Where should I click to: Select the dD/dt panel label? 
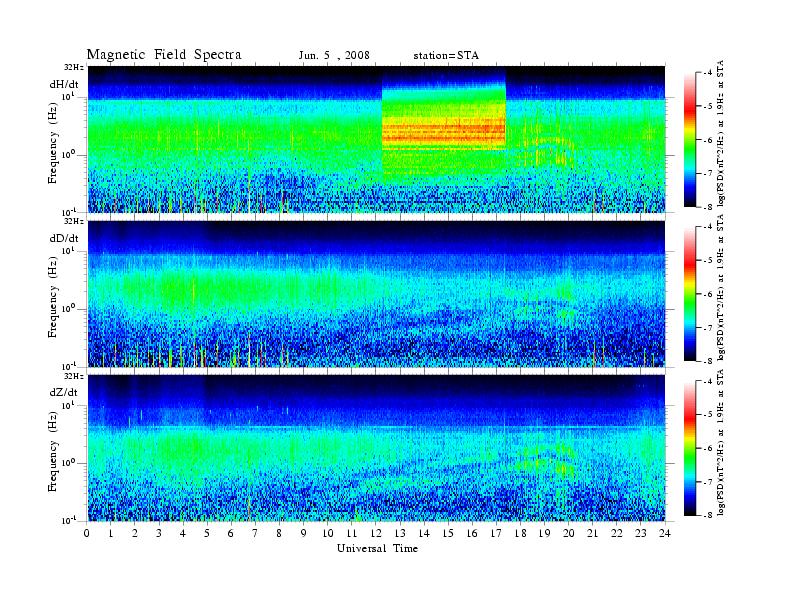coord(64,238)
